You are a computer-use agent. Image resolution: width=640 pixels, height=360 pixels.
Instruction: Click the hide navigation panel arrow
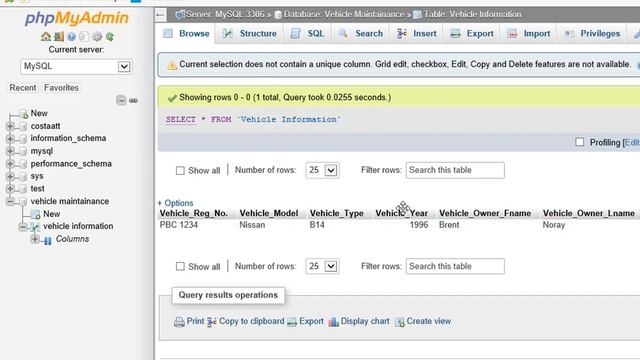(160, 15)
